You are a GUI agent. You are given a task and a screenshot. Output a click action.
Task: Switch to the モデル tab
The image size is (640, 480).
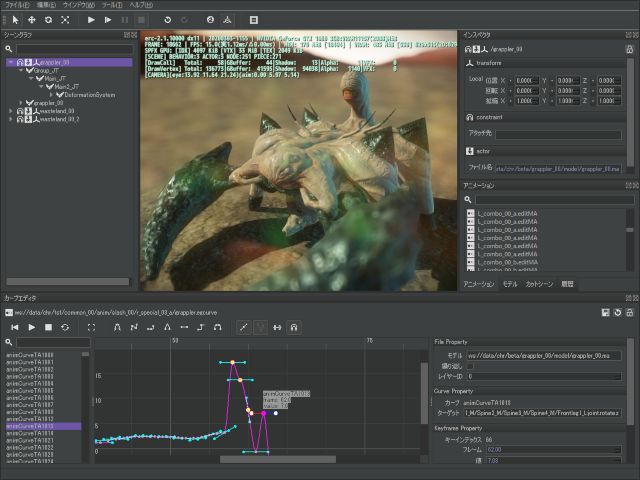click(x=509, y=285)
